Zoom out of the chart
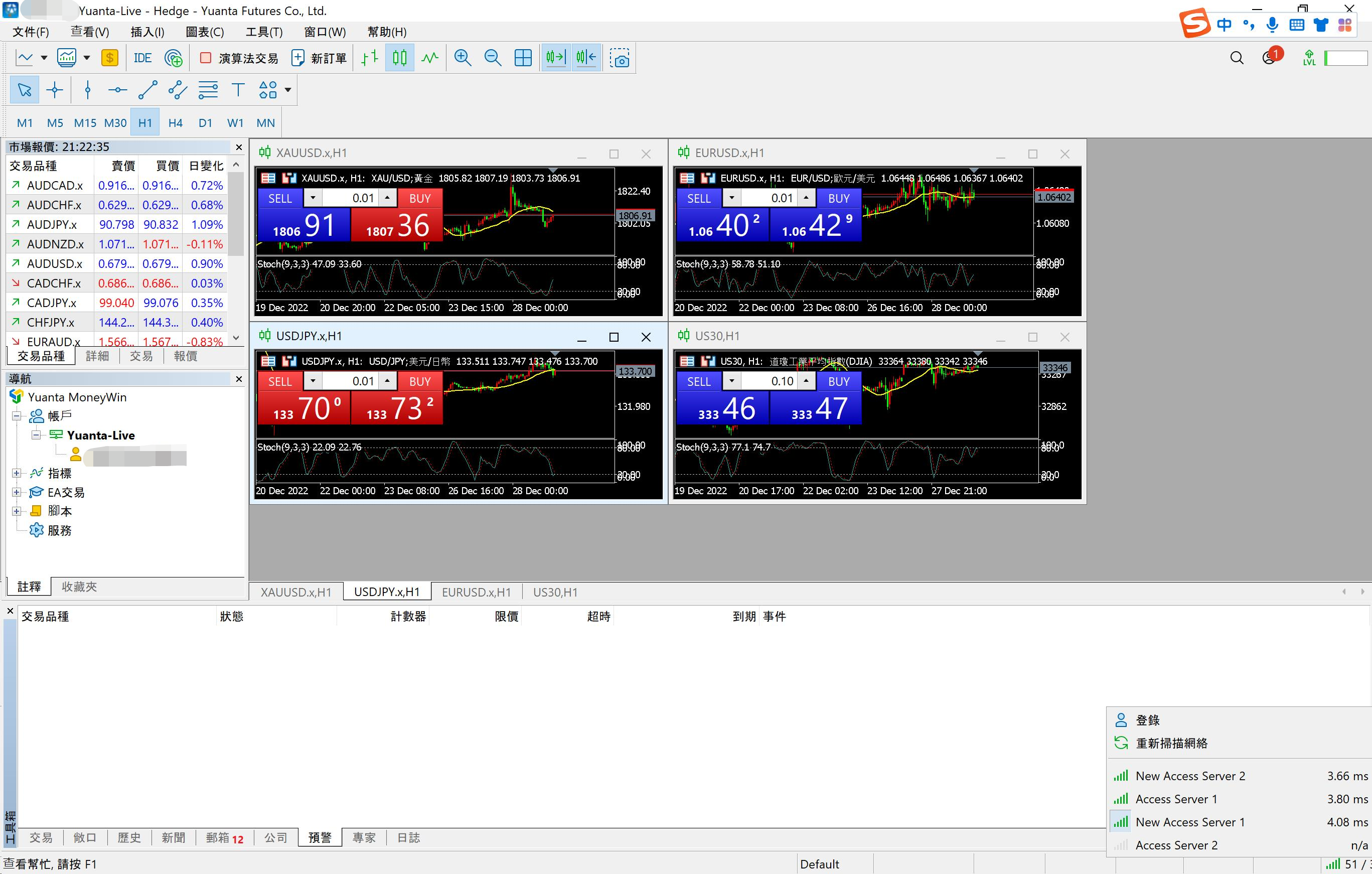The height and width of the screenshot is (874, 1372). (493, 58)
